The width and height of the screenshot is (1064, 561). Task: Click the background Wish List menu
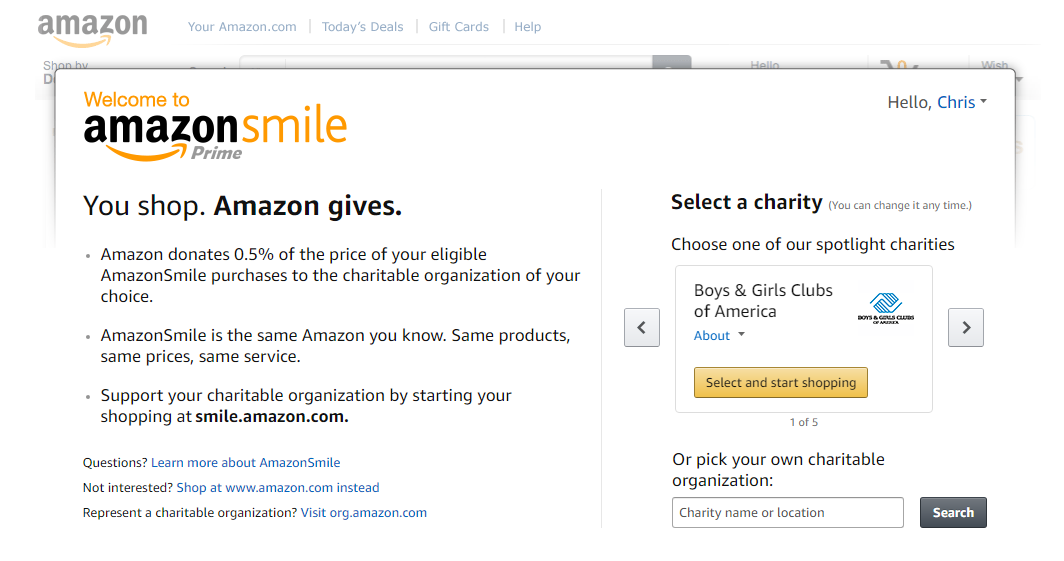(995, 65)
